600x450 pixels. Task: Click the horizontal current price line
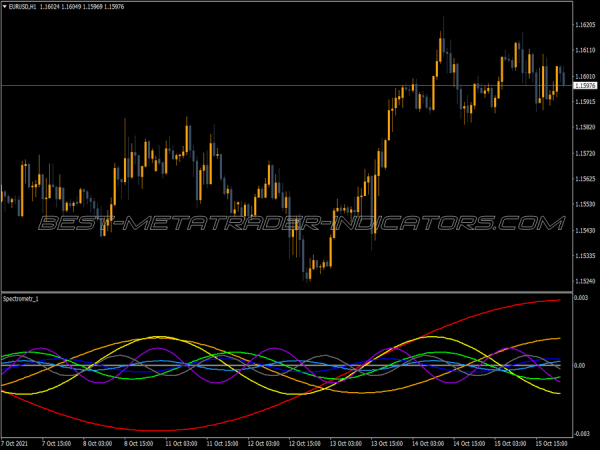[300, 85]
